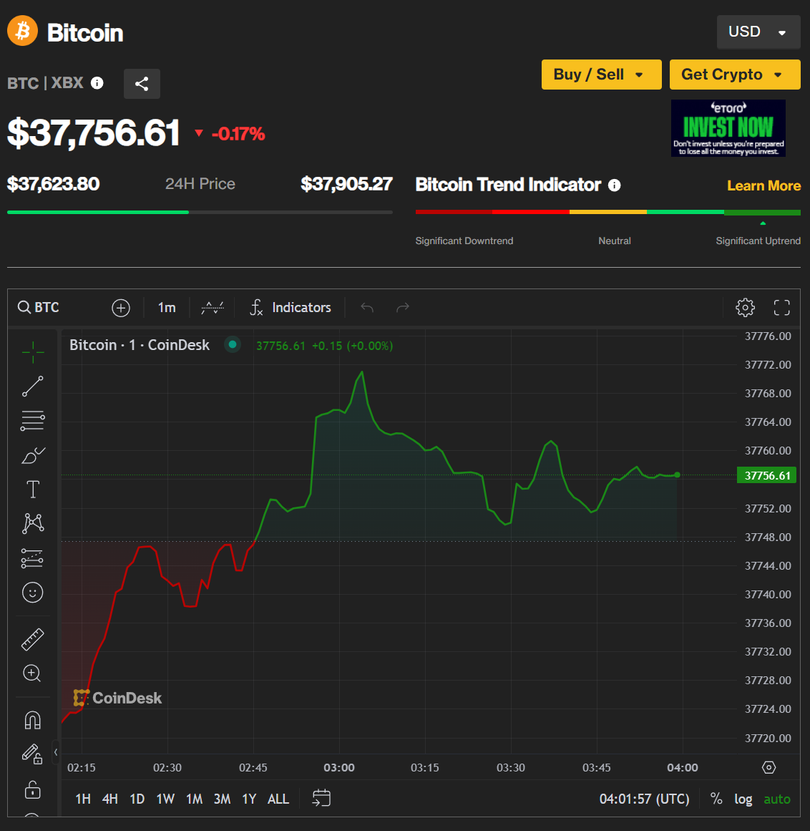
Task: Enter fullscreen chart mode
Action: point(782,307)
